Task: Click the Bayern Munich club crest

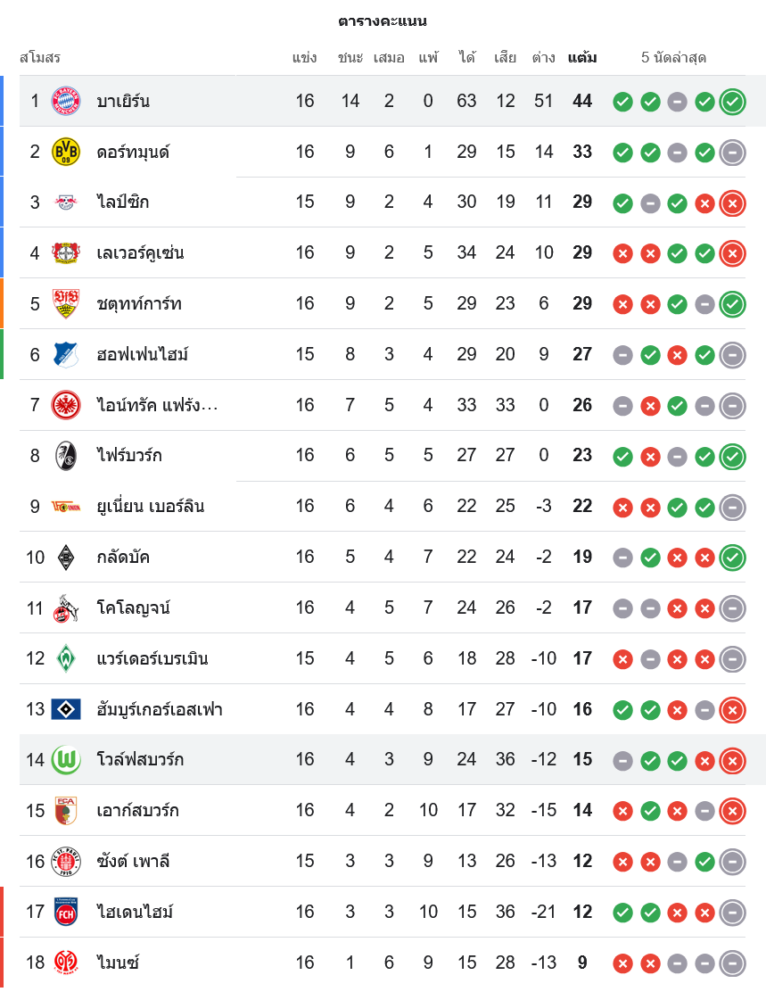Action: point(65,101)
